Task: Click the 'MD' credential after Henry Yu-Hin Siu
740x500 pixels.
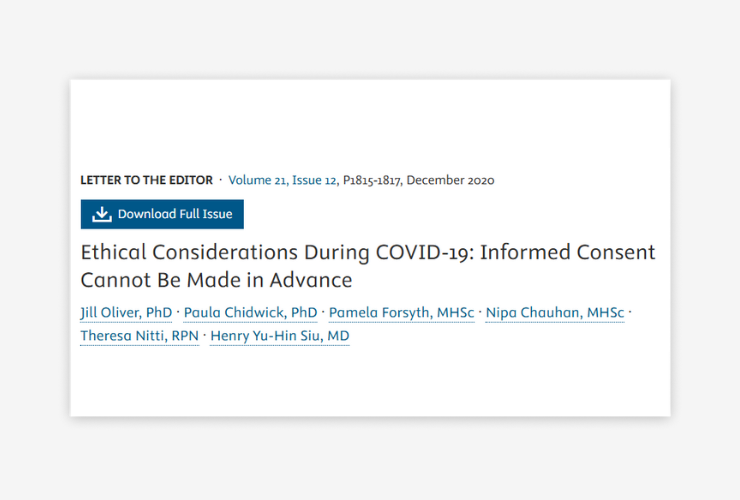Action: [x=339, y=336]
